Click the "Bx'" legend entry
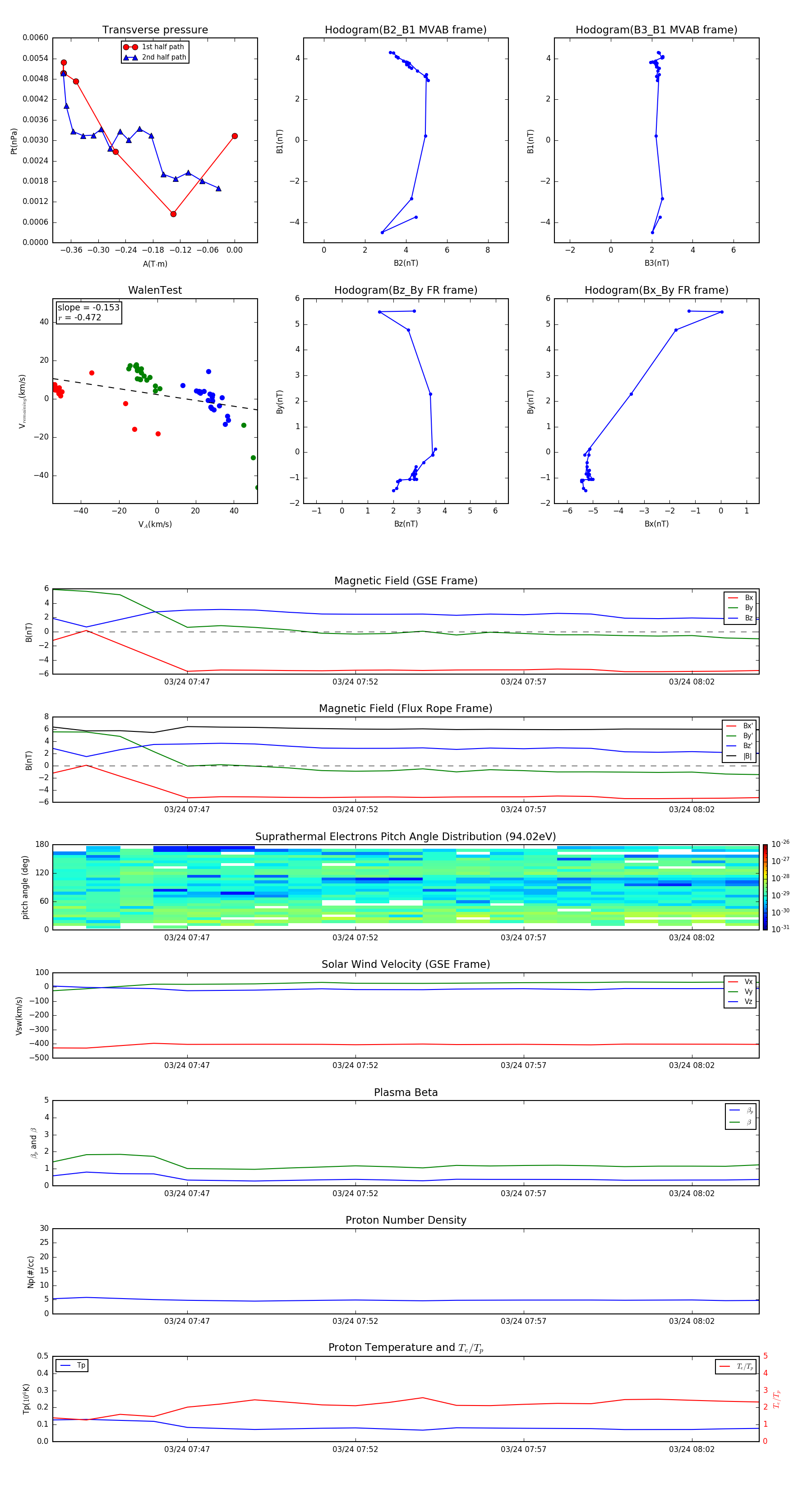The height and width of the screenshot is (1489, 812). [739, 726]
